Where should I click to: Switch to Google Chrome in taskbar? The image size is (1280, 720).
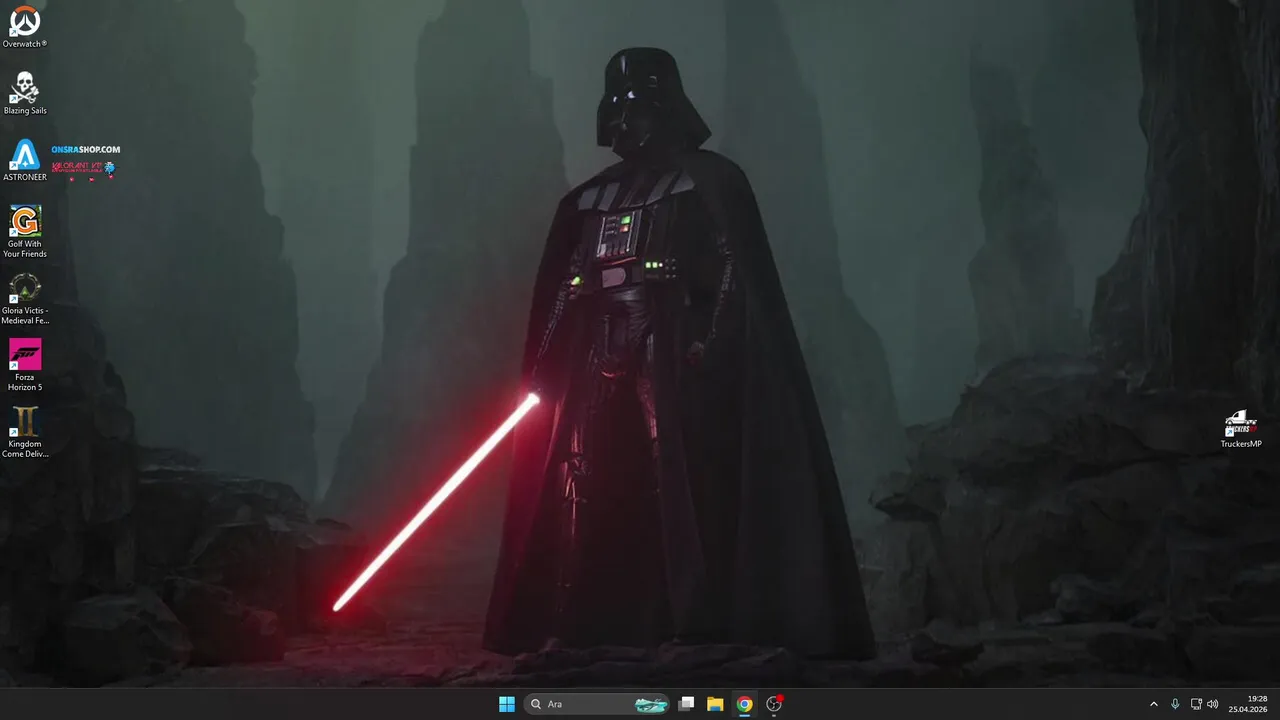(x=744, y=704)
